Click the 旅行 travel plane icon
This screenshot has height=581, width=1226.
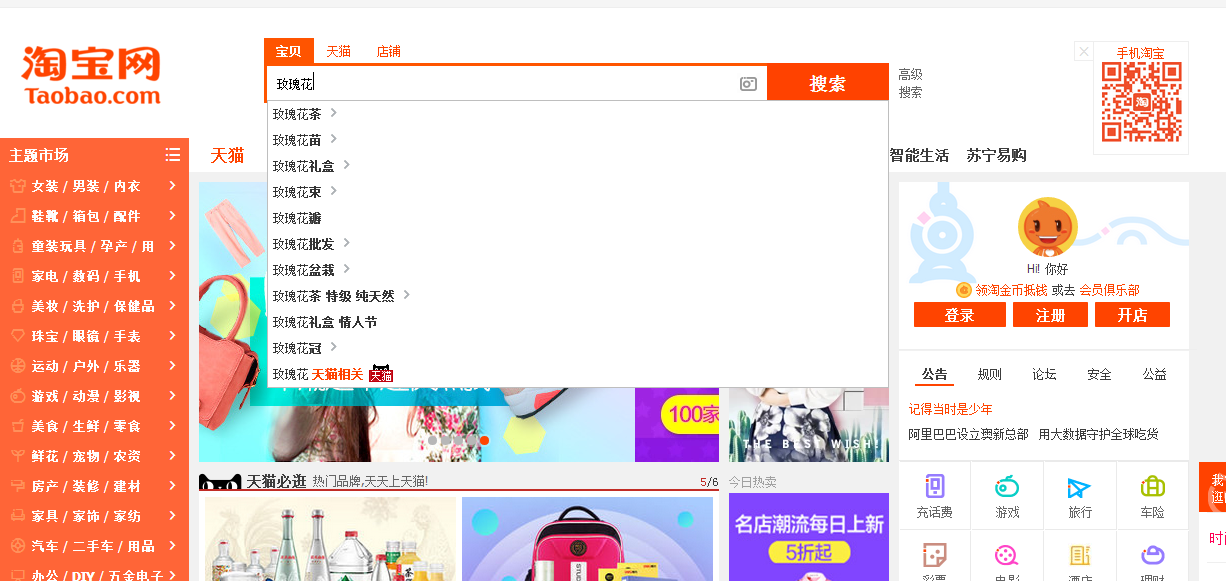click(1079, 488)
